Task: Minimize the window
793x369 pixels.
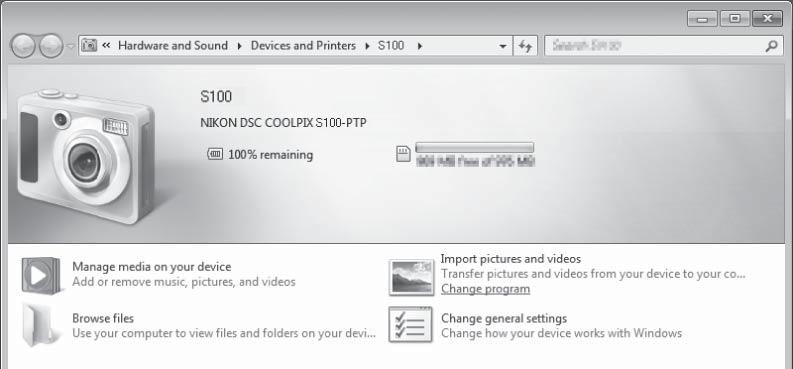Action: click(x=702, y=19)
